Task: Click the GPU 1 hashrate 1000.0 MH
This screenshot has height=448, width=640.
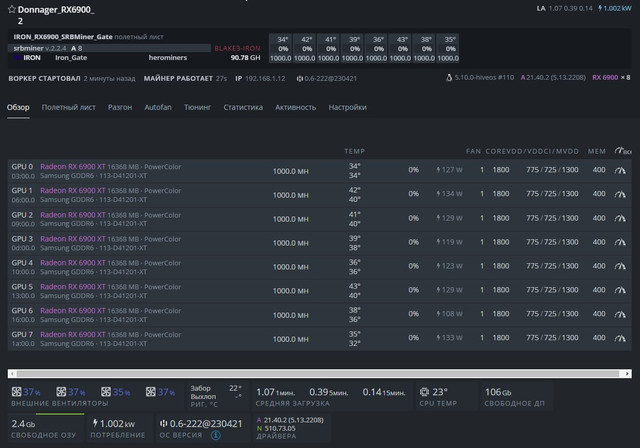Action: pyautogui.click(x=291, y=195)
